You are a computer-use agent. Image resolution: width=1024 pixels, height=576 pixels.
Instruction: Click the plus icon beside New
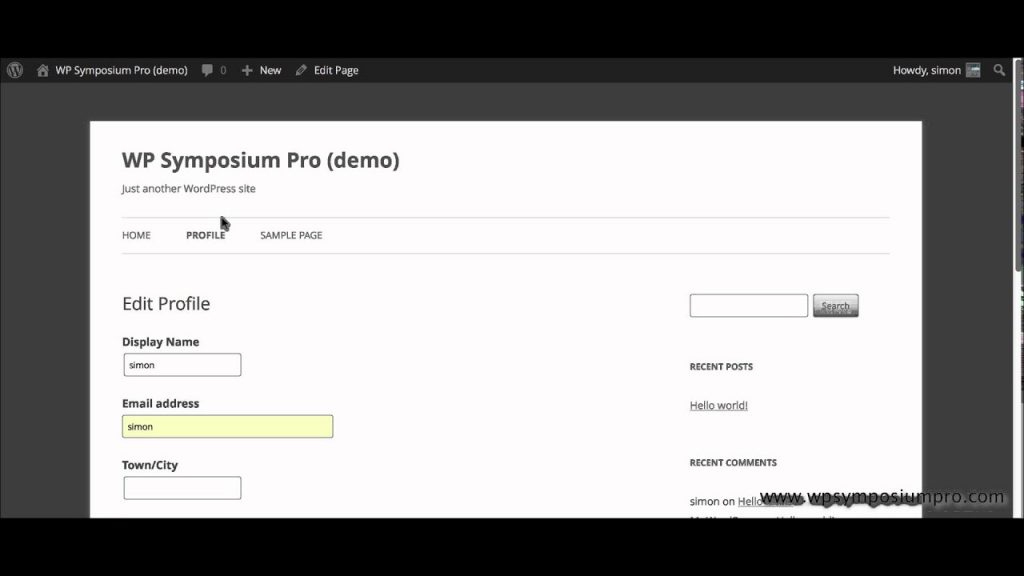247,70
